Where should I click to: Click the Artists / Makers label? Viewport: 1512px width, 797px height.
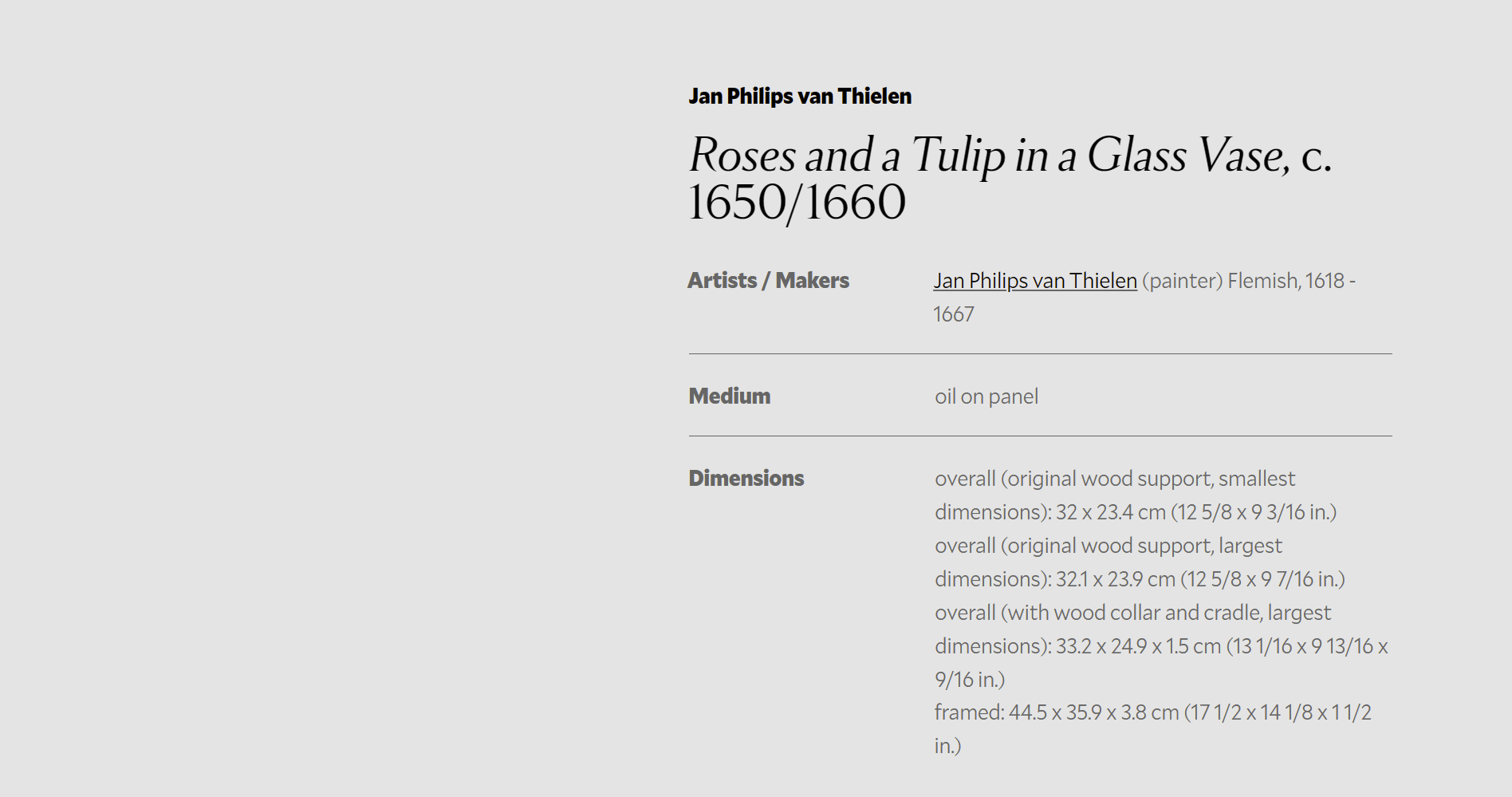tap(769, 281)
